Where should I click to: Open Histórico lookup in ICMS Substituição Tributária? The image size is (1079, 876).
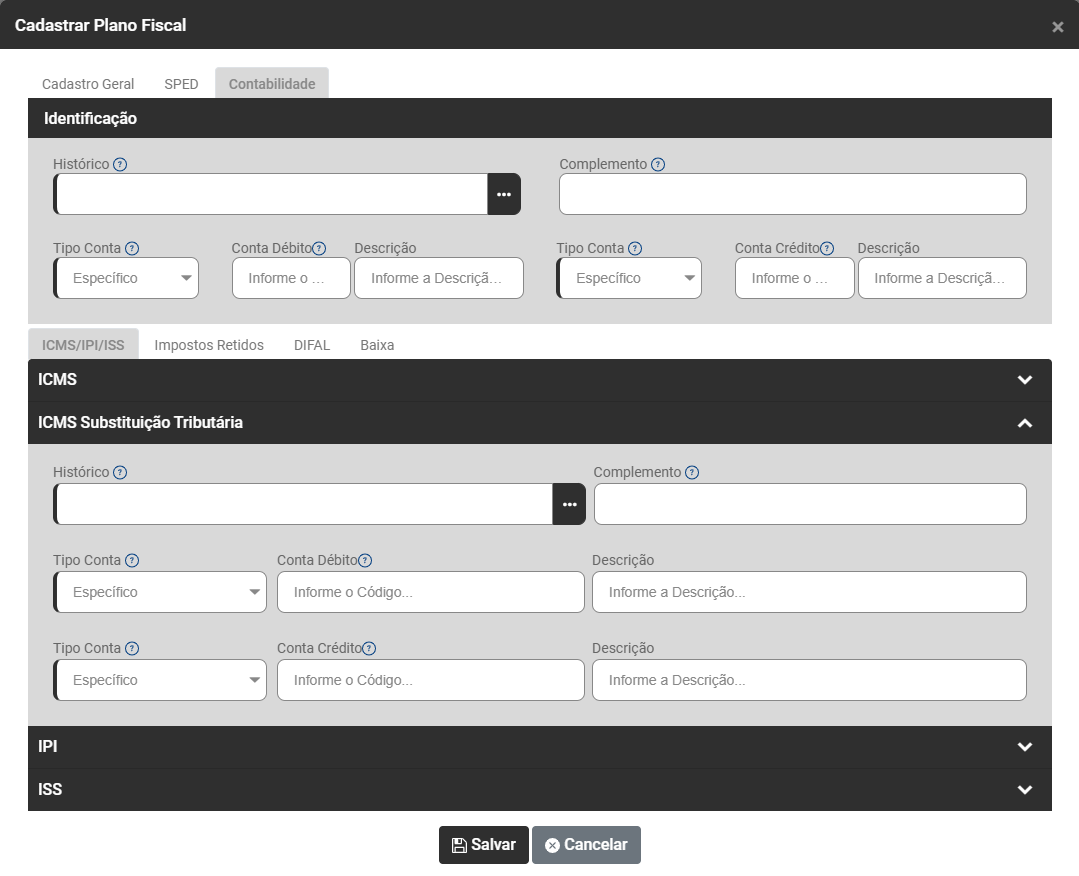(x=569, y=504)
